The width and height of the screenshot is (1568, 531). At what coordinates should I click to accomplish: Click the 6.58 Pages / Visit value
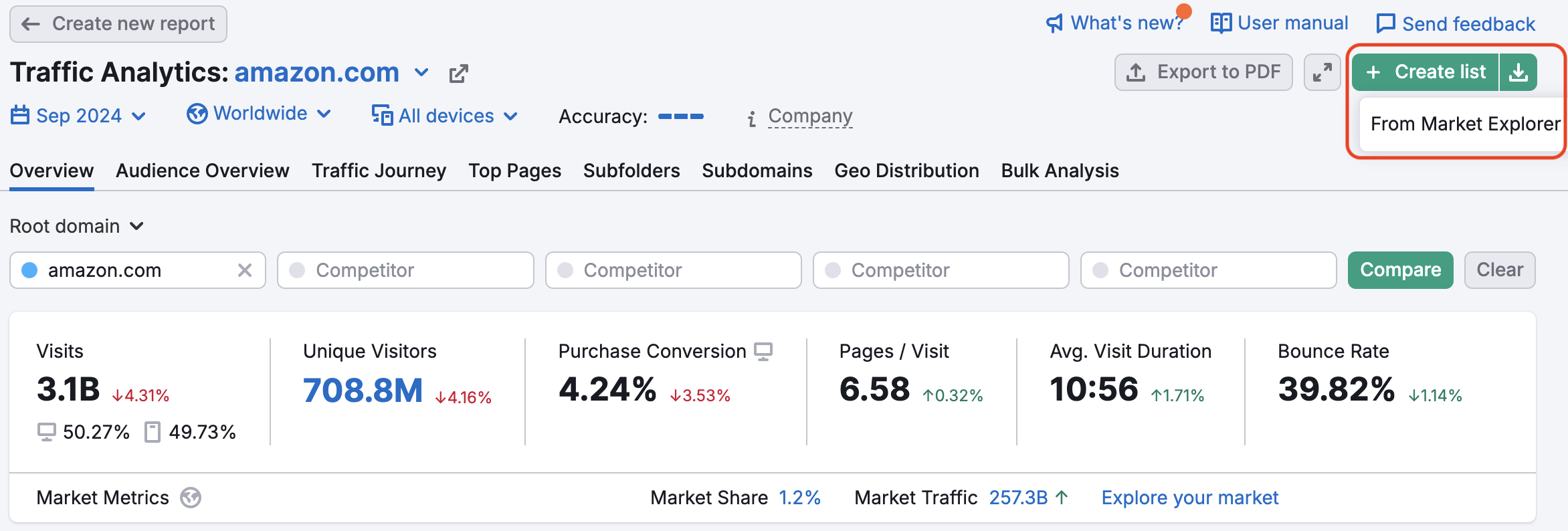(875, 389)
